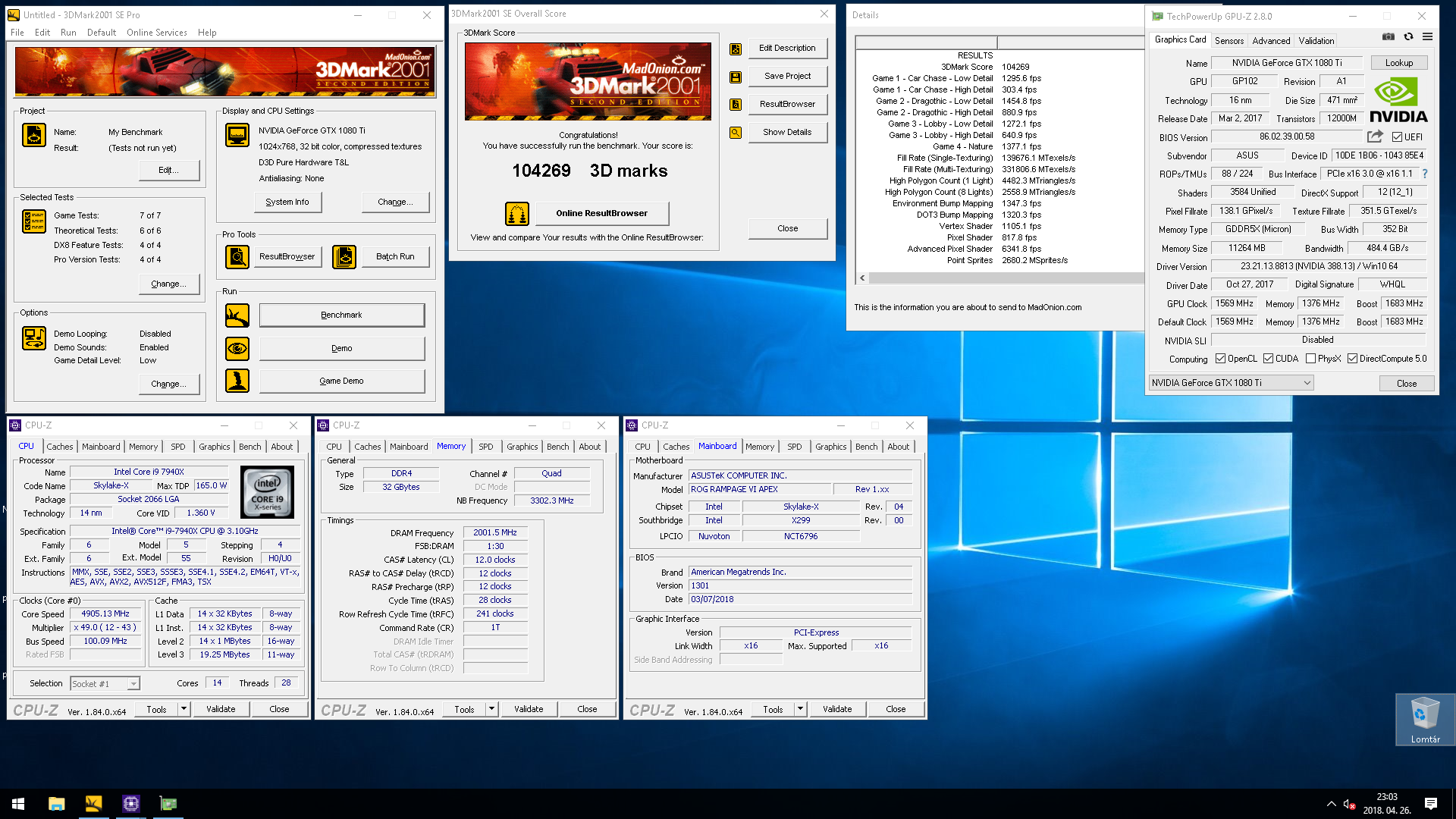1456x819 pixels.
Task: Click the Online ResultBrowser button
Action: pyautogui.click(x=602, y=214)
